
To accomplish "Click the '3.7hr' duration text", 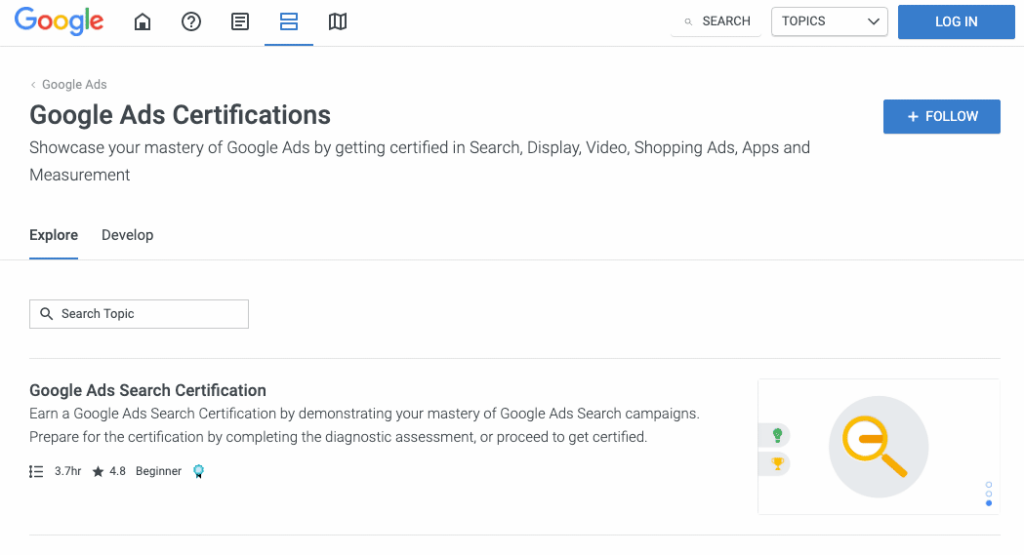I will (x=68, y=471).
